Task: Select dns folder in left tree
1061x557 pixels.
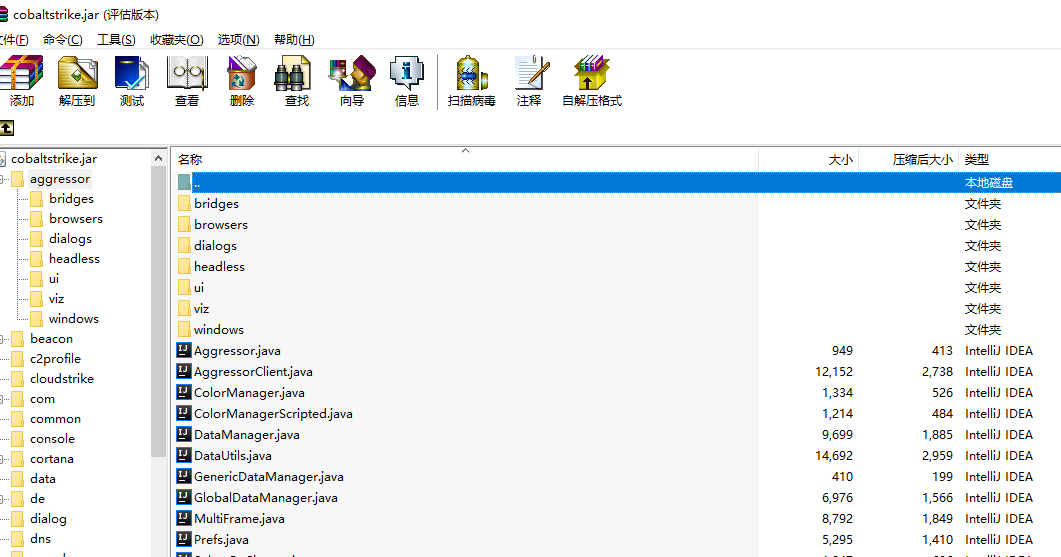Action: (41, 539)
